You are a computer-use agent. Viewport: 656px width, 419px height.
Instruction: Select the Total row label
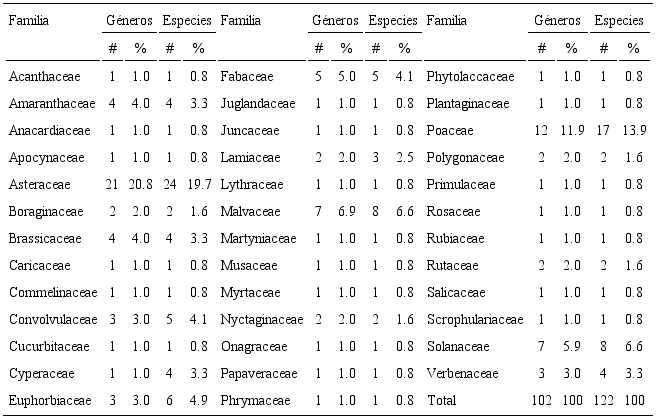pos(440,400)
